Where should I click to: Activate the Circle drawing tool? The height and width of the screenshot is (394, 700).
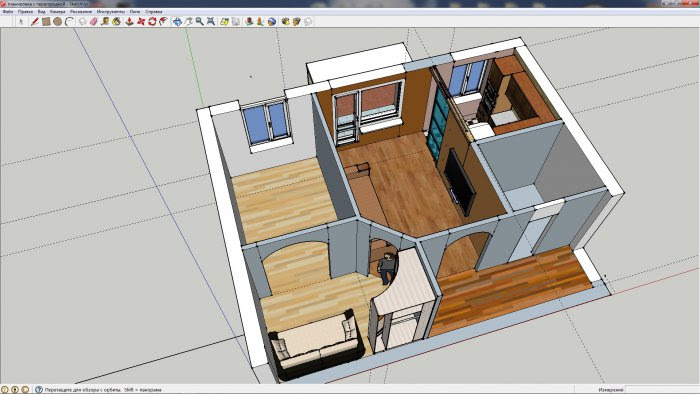point(58,21)
